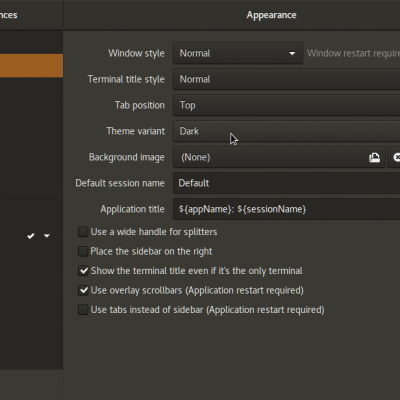Open the Theme variant Dark dropdown

pos(286,131)
